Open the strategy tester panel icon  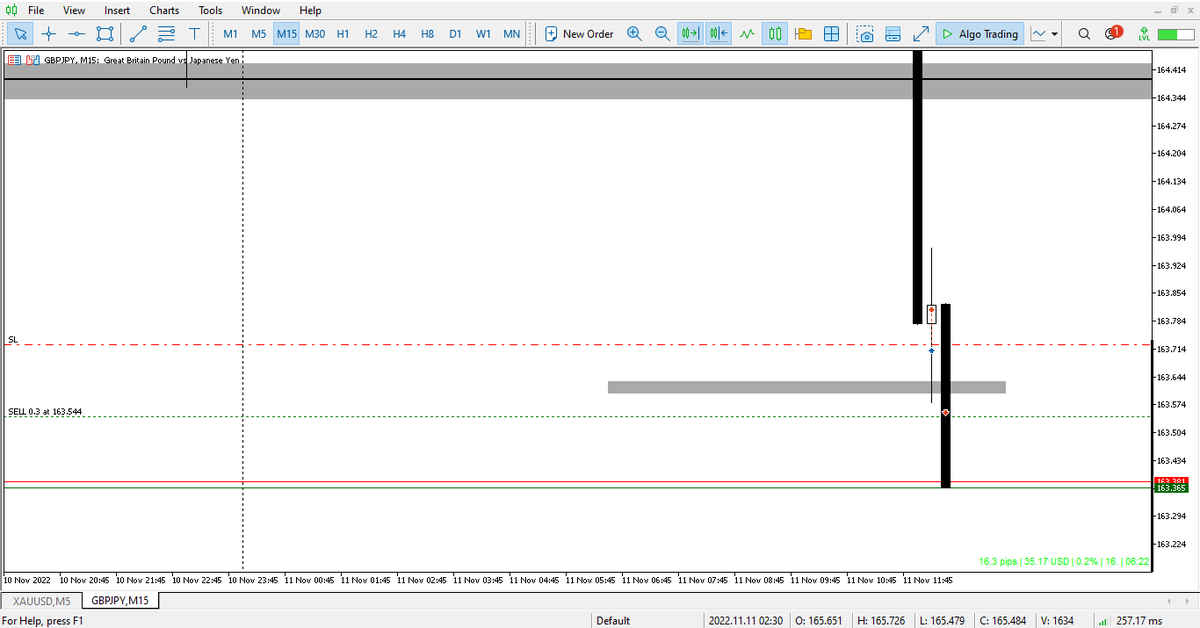[x=894, y=33]
